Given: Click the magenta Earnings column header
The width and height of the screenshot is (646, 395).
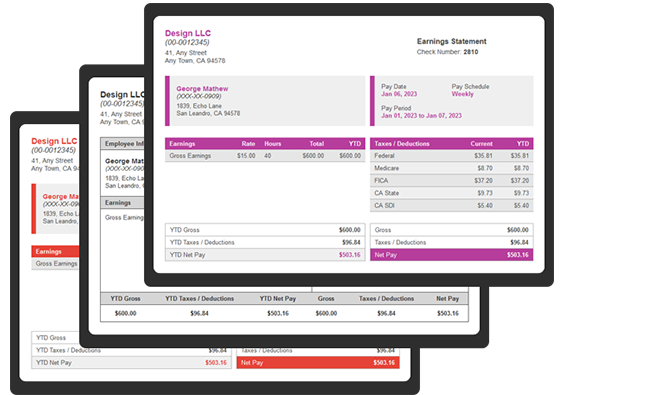Looking at the screenshot, I should (182, 144).
